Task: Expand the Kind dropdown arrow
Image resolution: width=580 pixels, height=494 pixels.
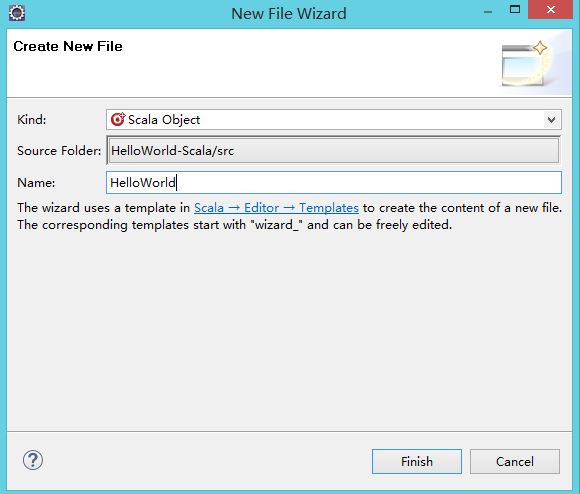Action: [551, 120]
